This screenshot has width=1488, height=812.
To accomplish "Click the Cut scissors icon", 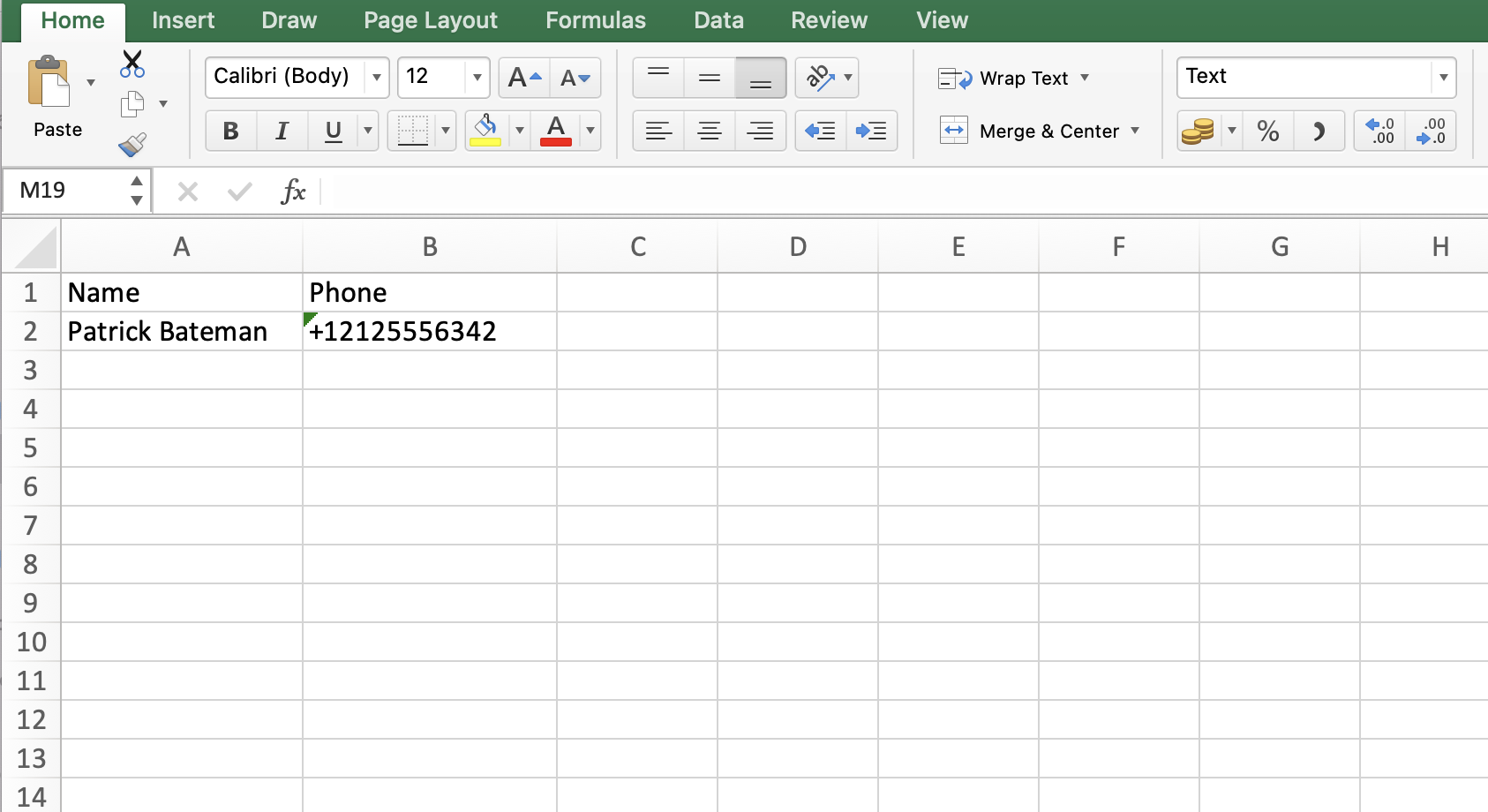I will (x=132, y=64).
